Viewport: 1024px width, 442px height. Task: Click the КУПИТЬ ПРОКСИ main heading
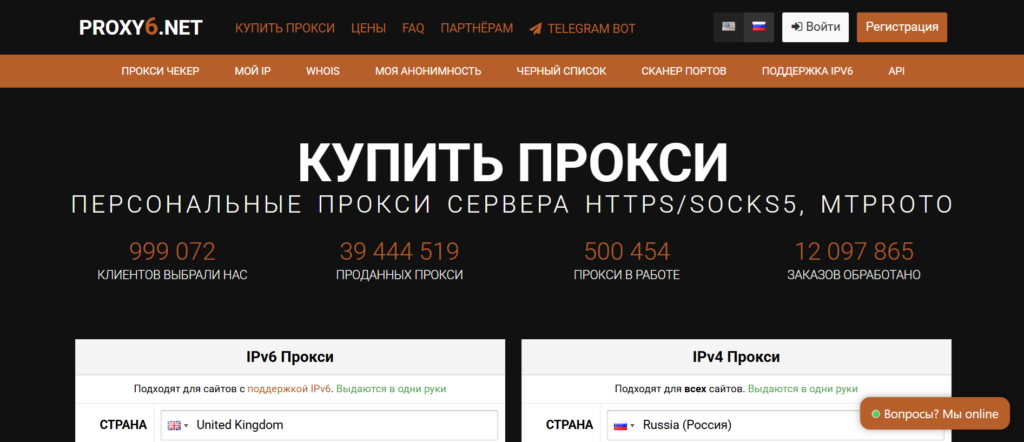[513, 163]
